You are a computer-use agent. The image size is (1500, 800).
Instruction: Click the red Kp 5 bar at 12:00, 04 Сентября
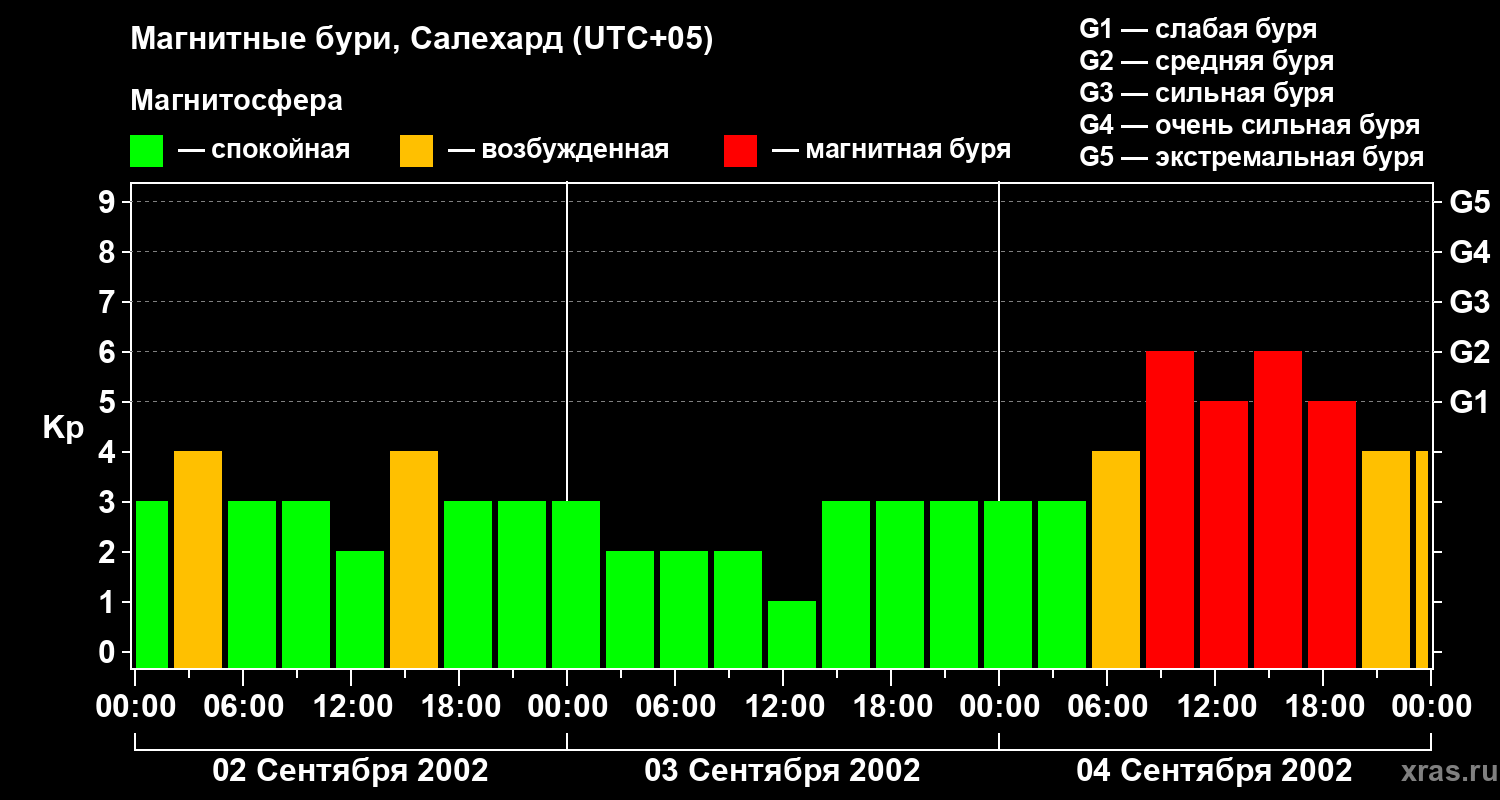[x=1224, y=535]
